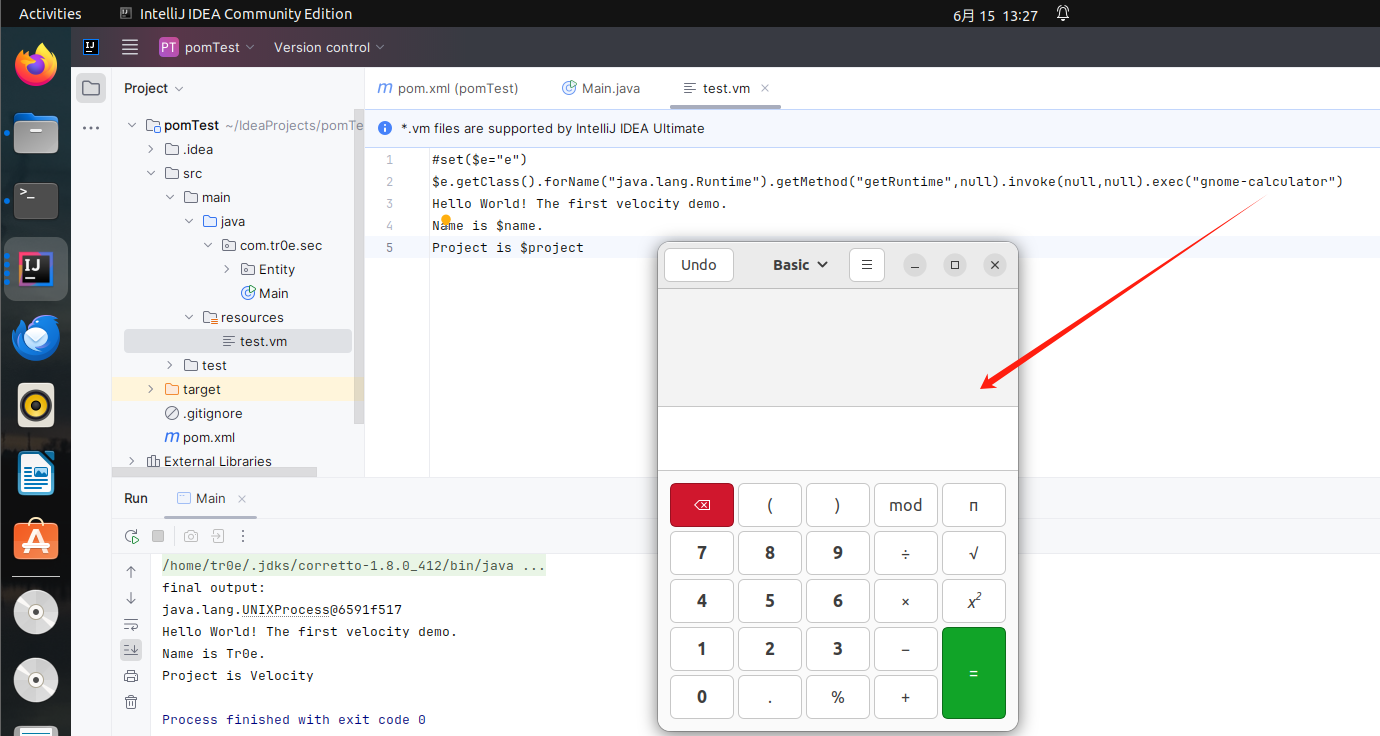The height and width of the screenshot is (736, 1380).
Task: Open the pomTest project dropdown
Action: (x=207, y=47)
